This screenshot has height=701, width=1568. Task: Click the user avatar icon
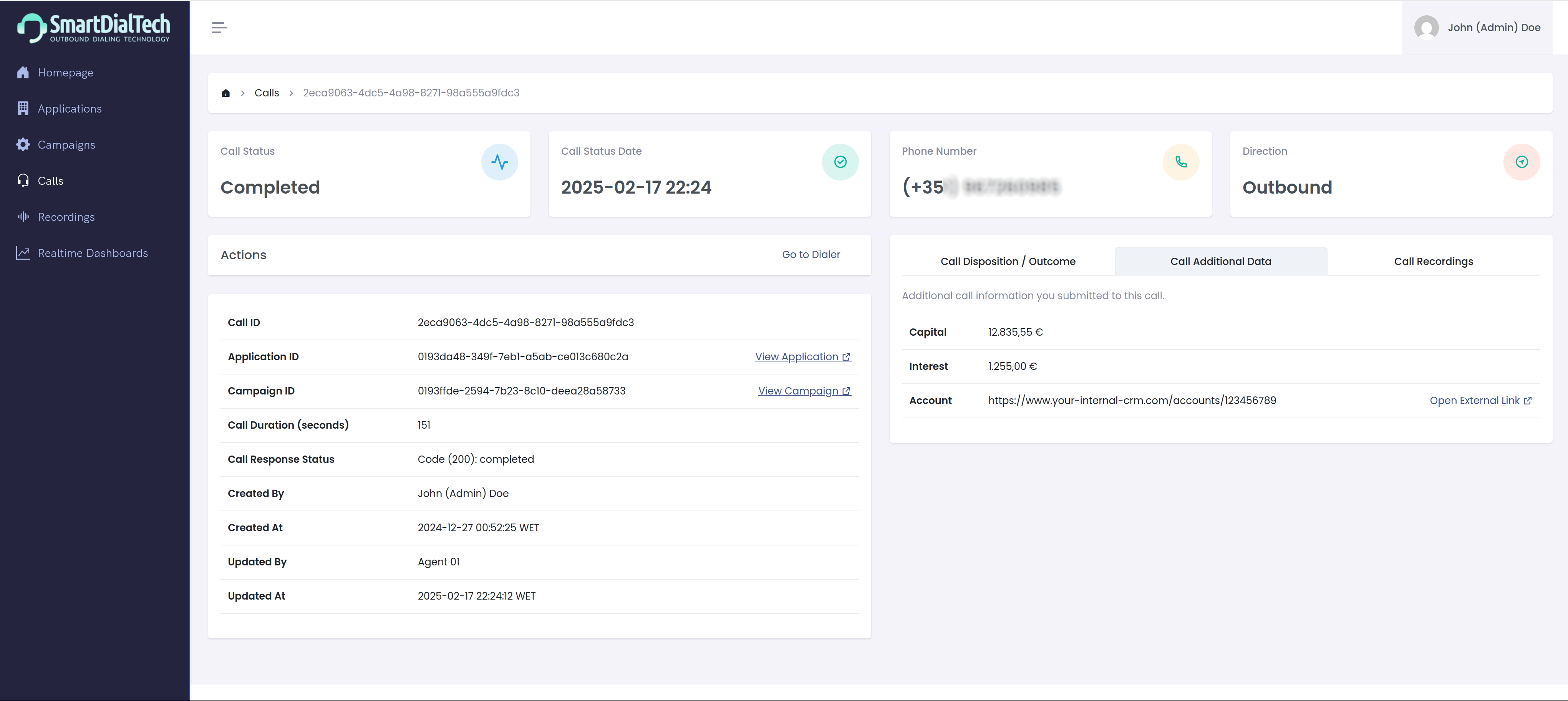pos(1426,27)
